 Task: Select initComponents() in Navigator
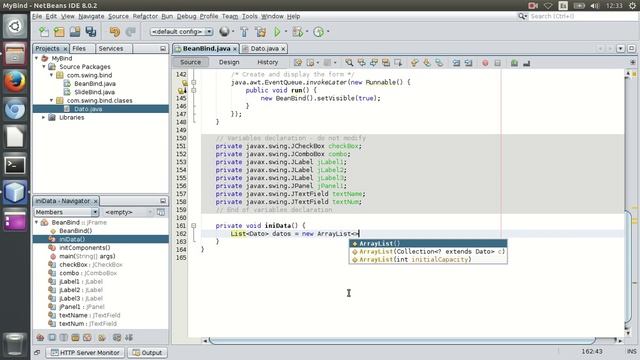click(84, 248)
